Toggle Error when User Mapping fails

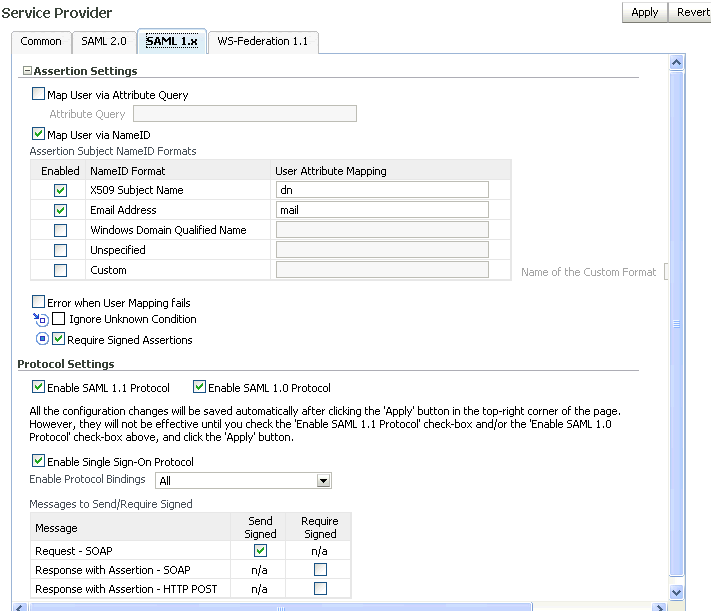coord(39,302)
